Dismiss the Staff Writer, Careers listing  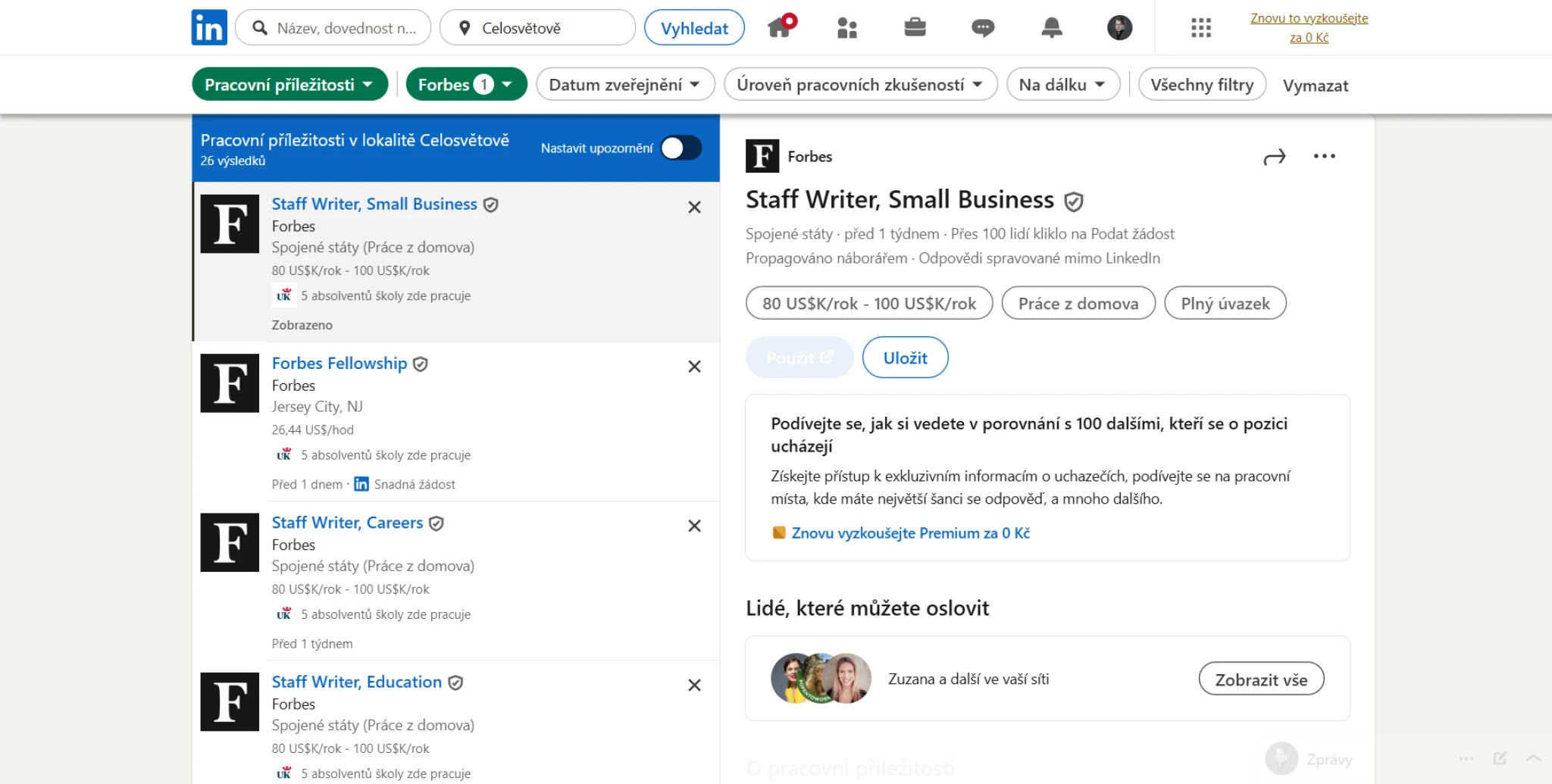coord(694,526)
